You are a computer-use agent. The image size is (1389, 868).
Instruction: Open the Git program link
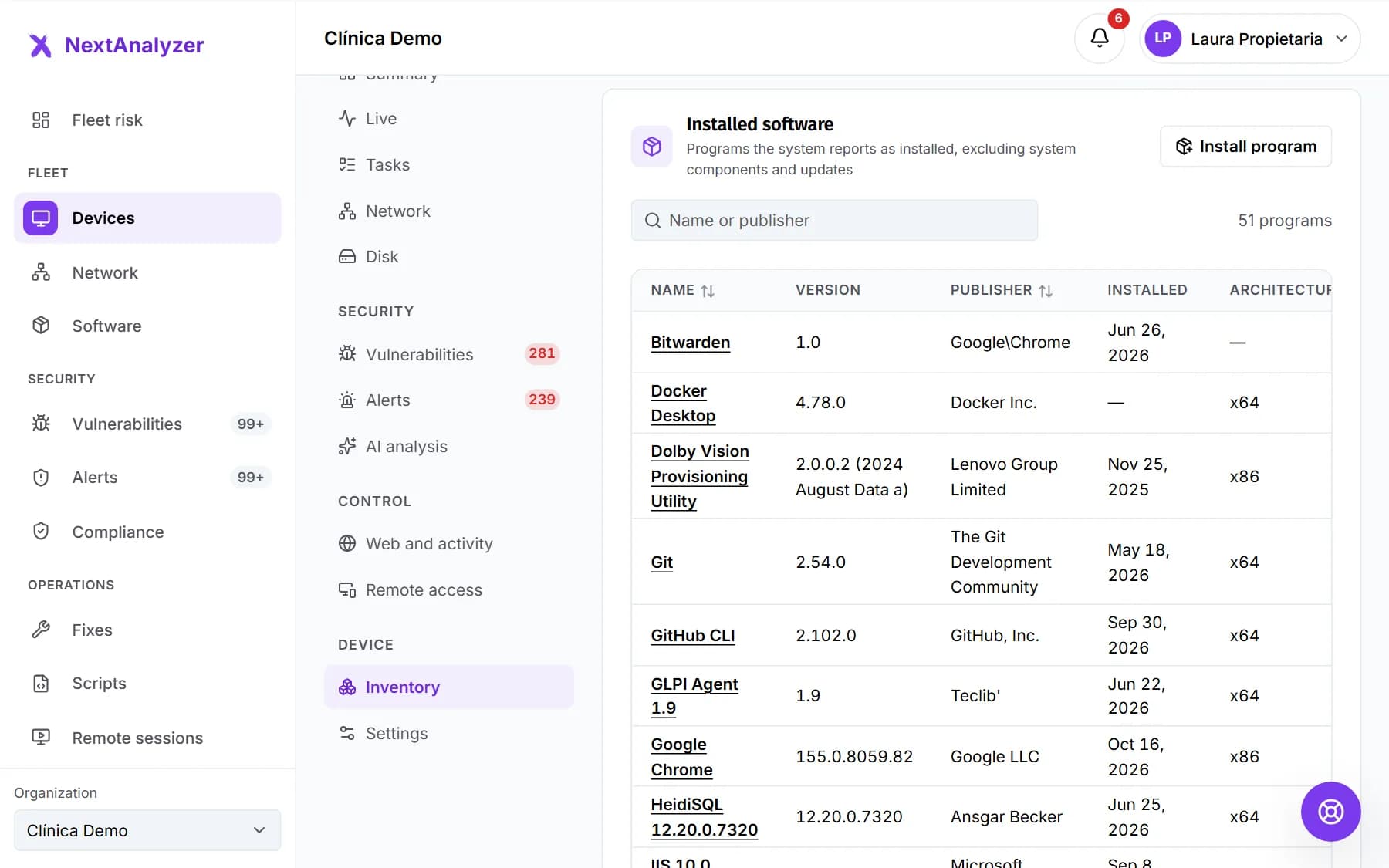[661, 562]
